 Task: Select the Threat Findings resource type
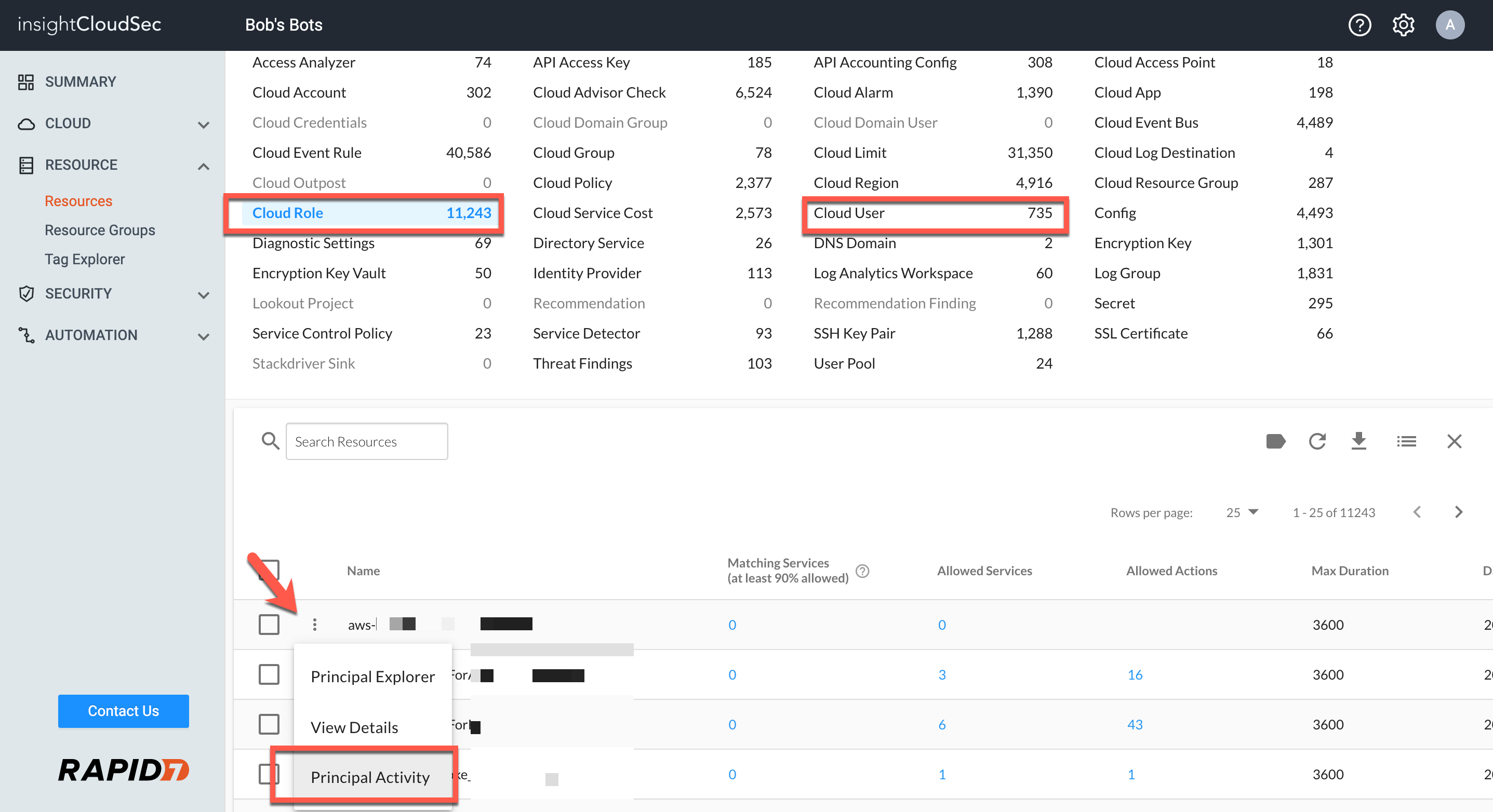click(x=652, y=363)
